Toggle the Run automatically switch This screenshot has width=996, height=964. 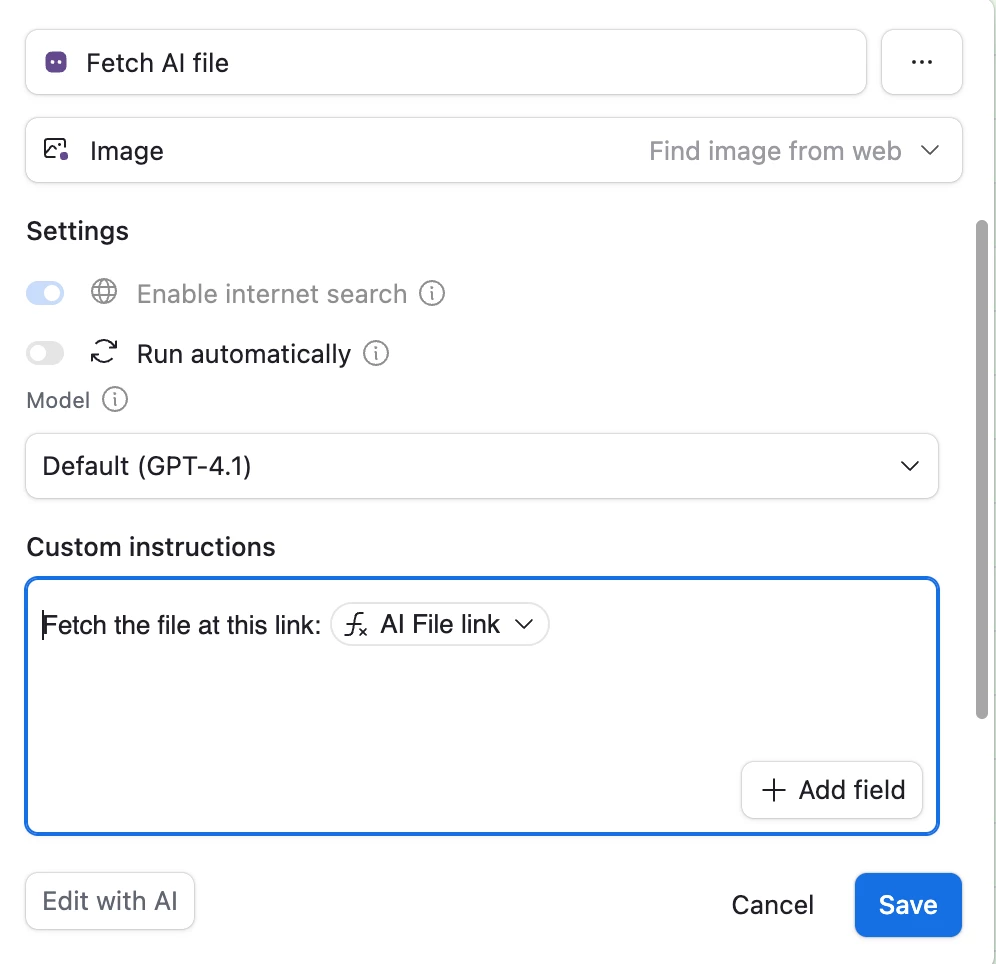pos(45,353)
